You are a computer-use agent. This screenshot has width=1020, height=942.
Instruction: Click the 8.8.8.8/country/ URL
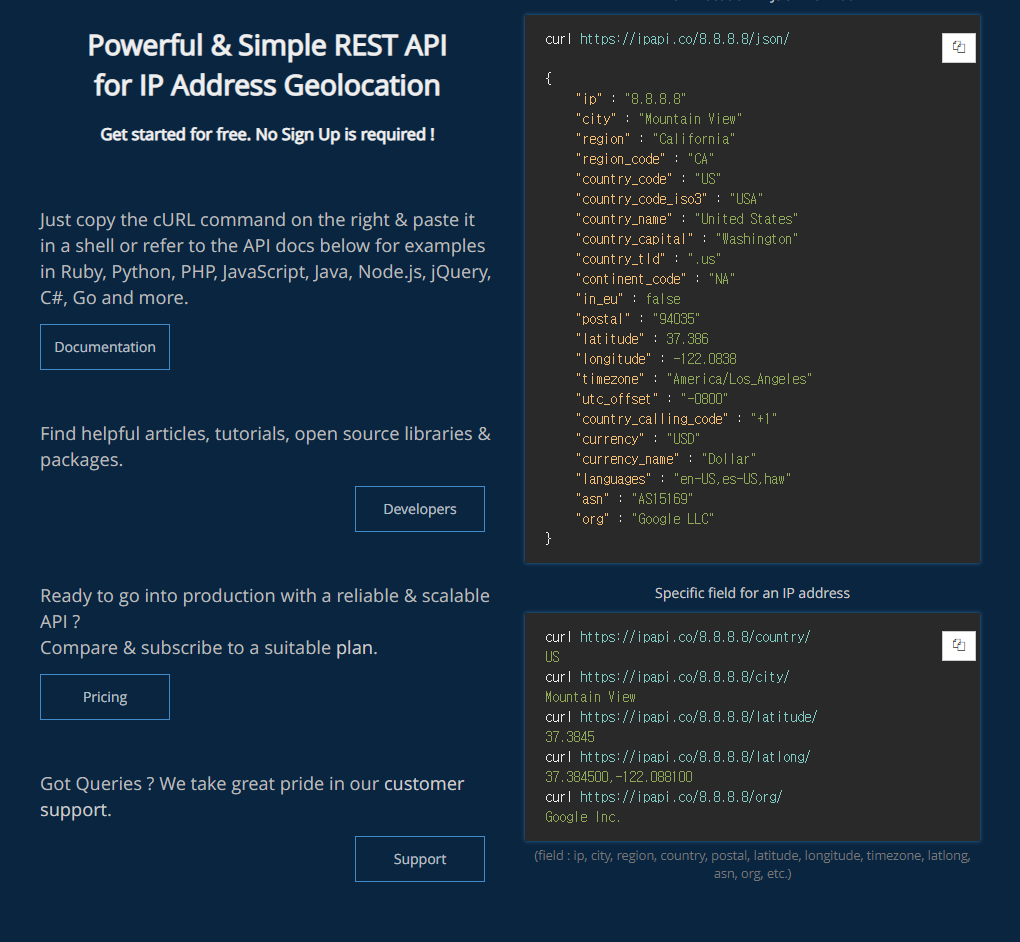[x=694, y=637]
